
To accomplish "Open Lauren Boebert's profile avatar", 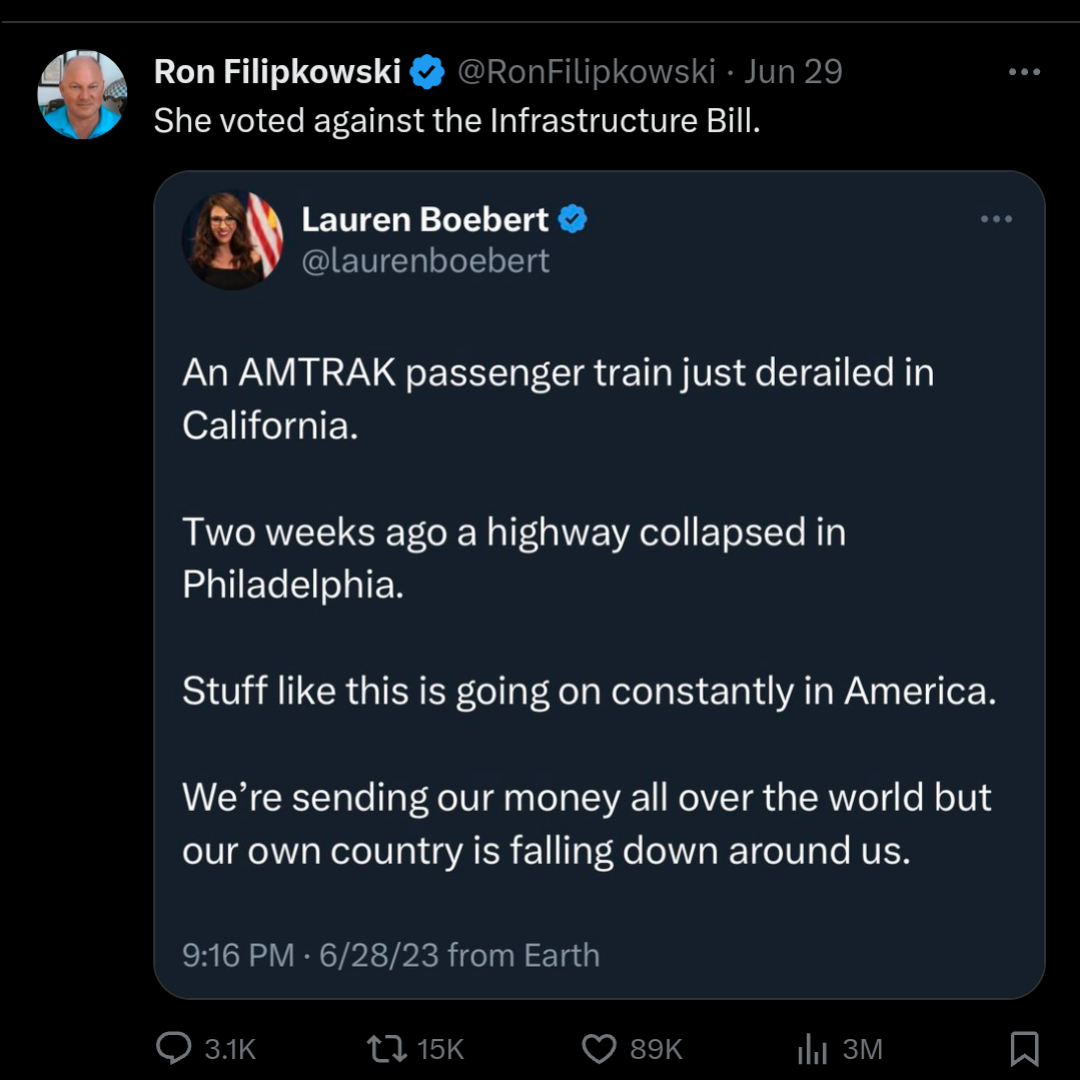I will tap(232, 240).
